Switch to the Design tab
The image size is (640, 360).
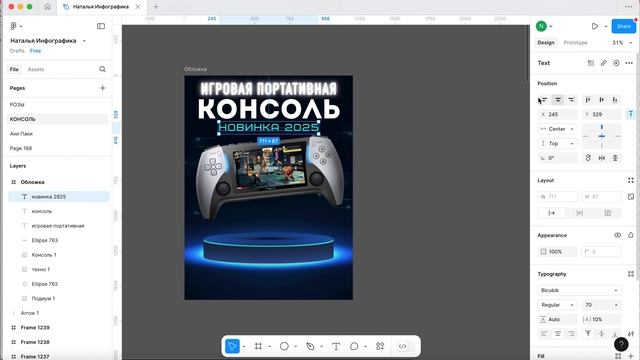point(546,42)
